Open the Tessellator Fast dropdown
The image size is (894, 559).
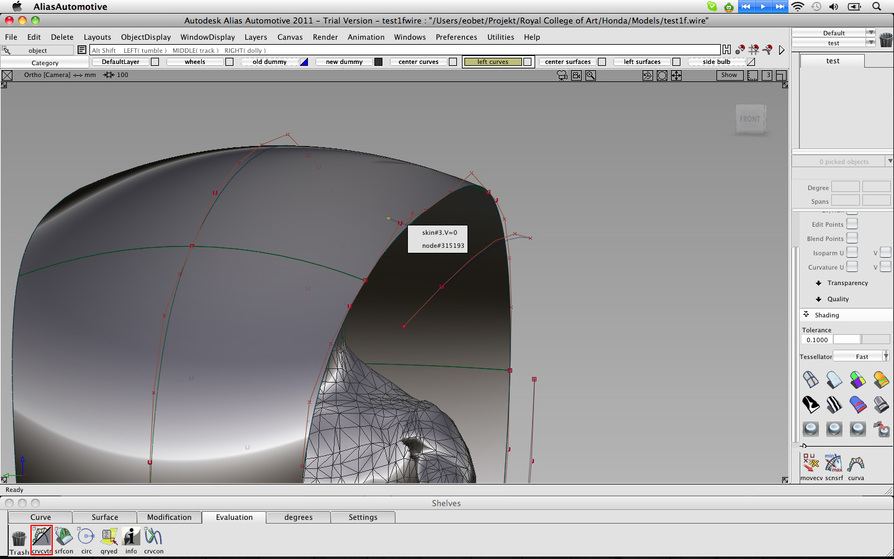(860, 356)
